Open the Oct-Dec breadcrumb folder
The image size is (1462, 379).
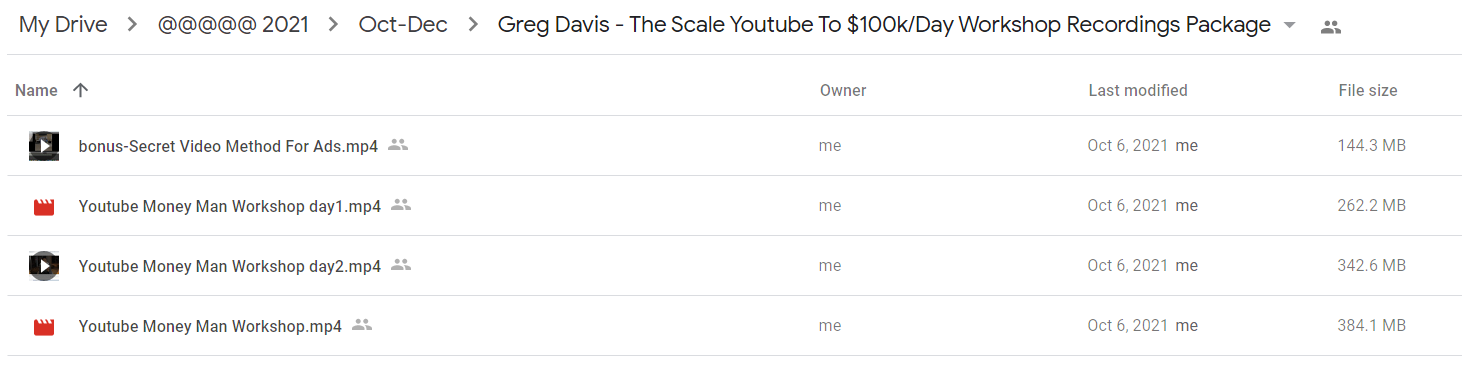pyautogui.click(x=403, y=25)
